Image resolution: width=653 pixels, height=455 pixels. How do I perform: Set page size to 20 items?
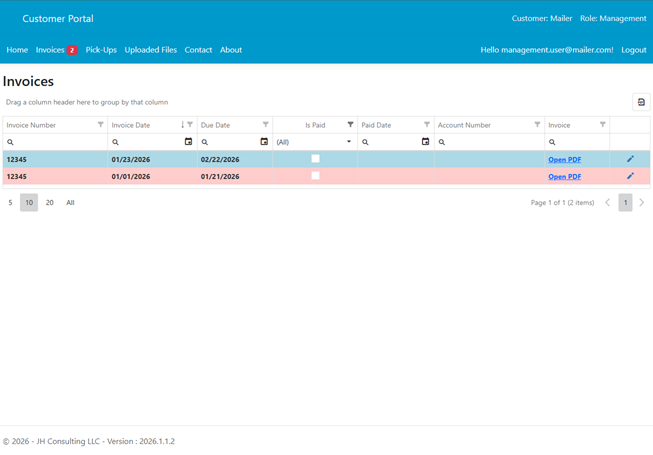(x=50, y=203)
